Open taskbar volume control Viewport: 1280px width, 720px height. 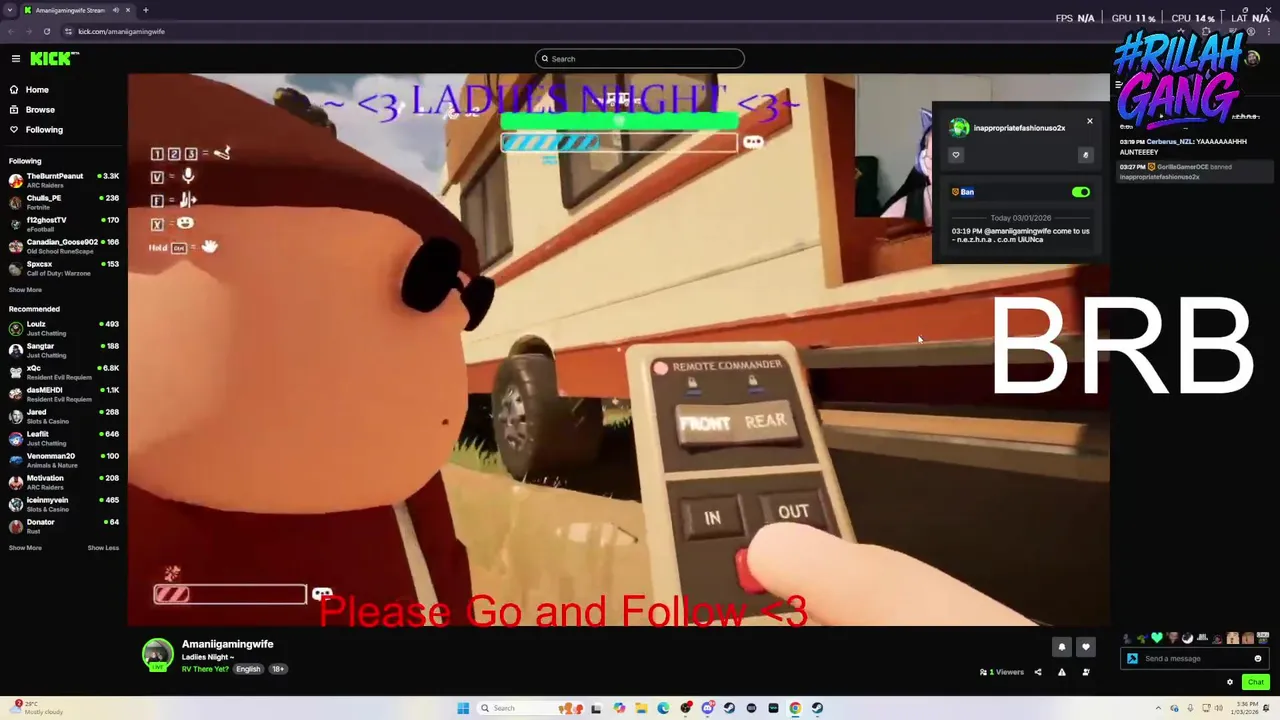(x=1217, y=708)
